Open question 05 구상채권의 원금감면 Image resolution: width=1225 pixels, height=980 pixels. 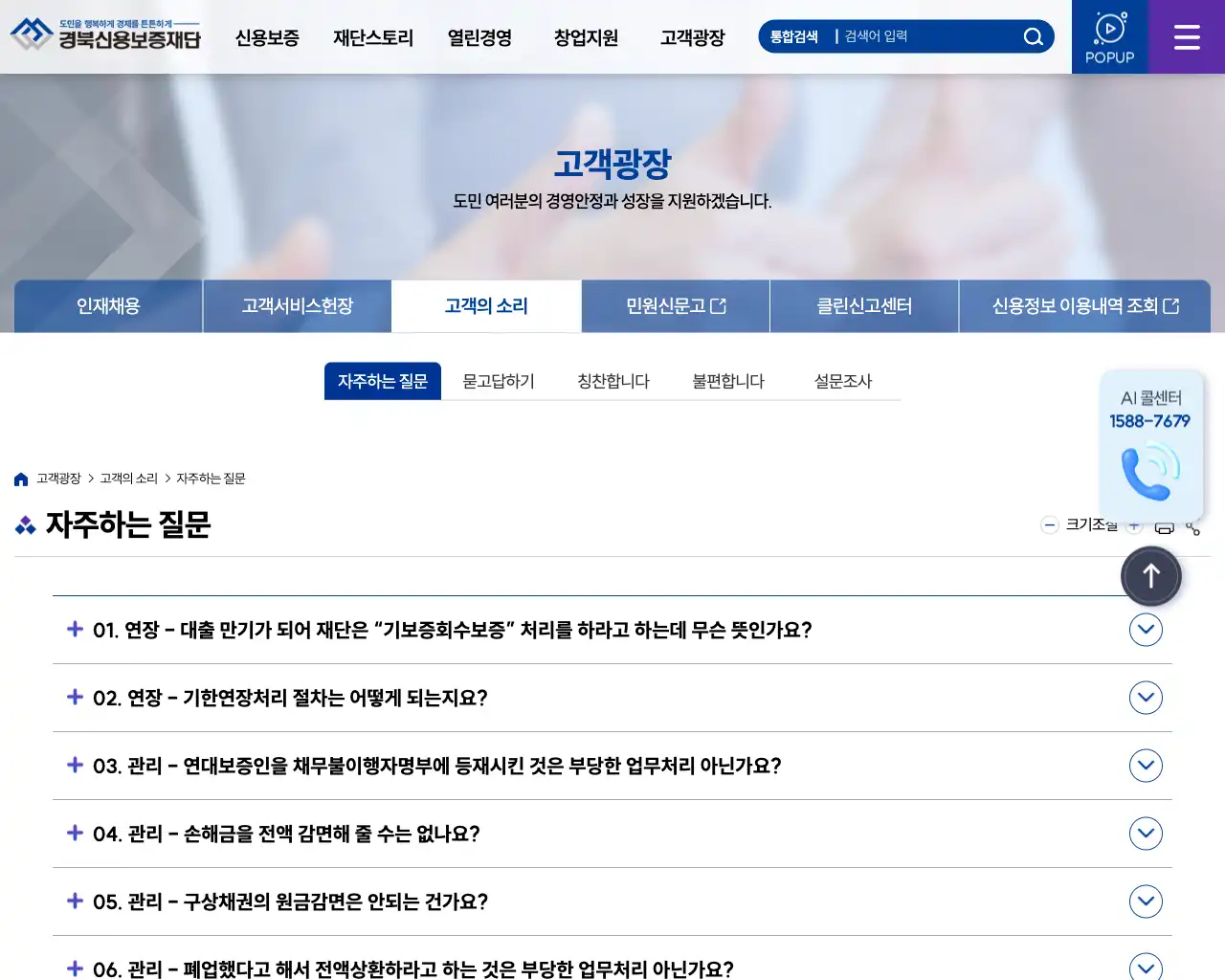pyautogui.click(x=612, y=902)
